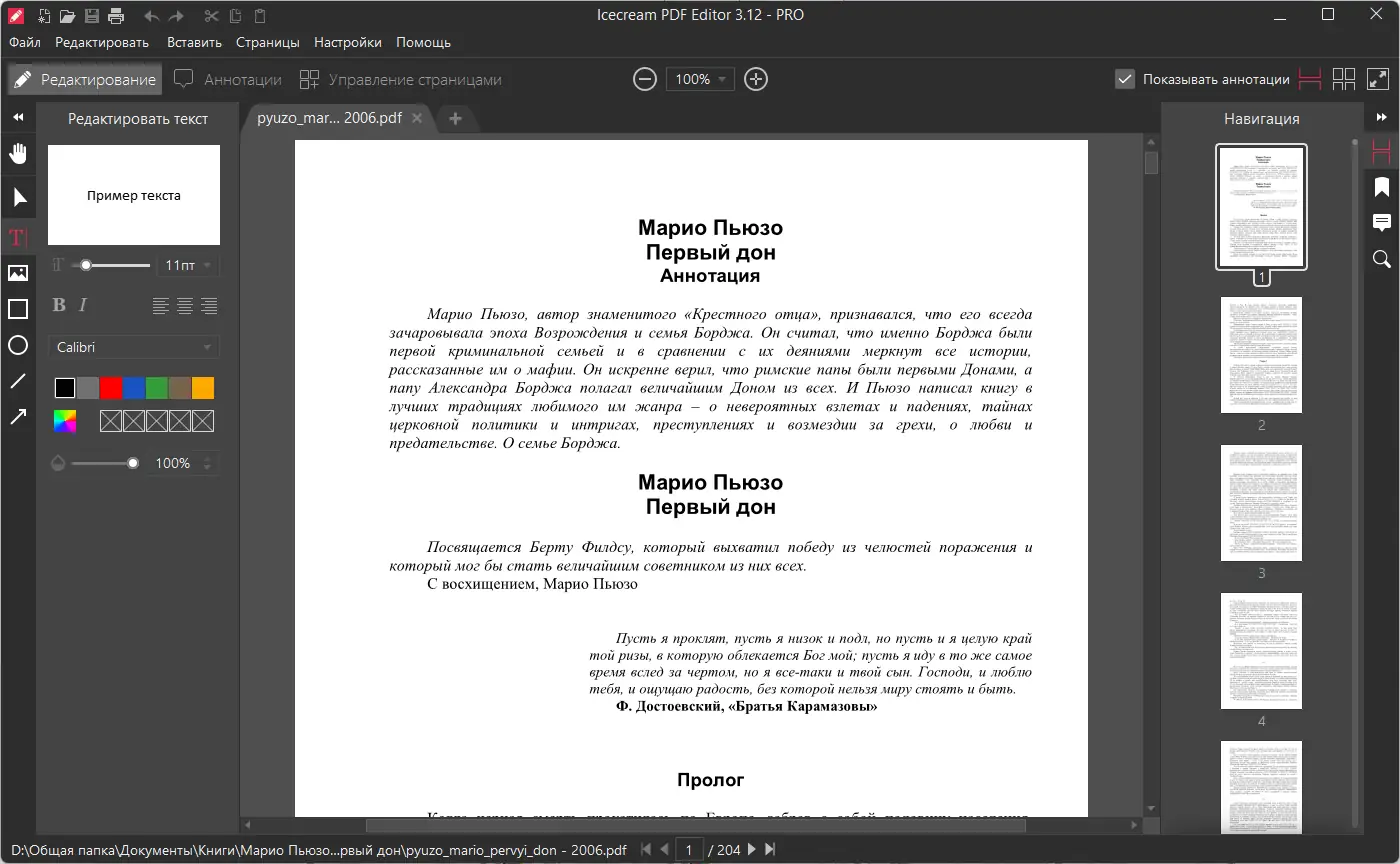Open Управление страницами mode
The width and height of the screenshot is (1400, 864).
[x=401, y=79]
